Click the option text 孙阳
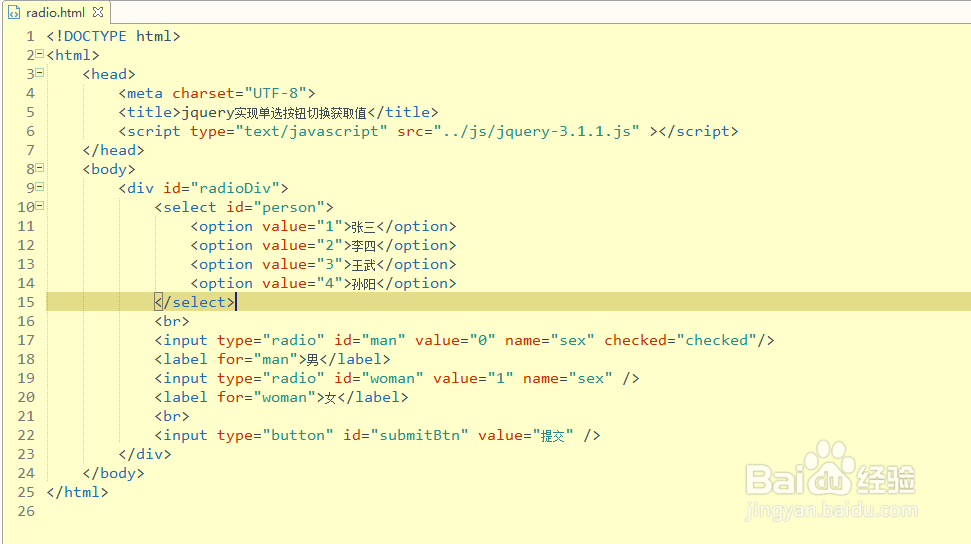The width and height of the screenshot is (971, 544). 364,284
